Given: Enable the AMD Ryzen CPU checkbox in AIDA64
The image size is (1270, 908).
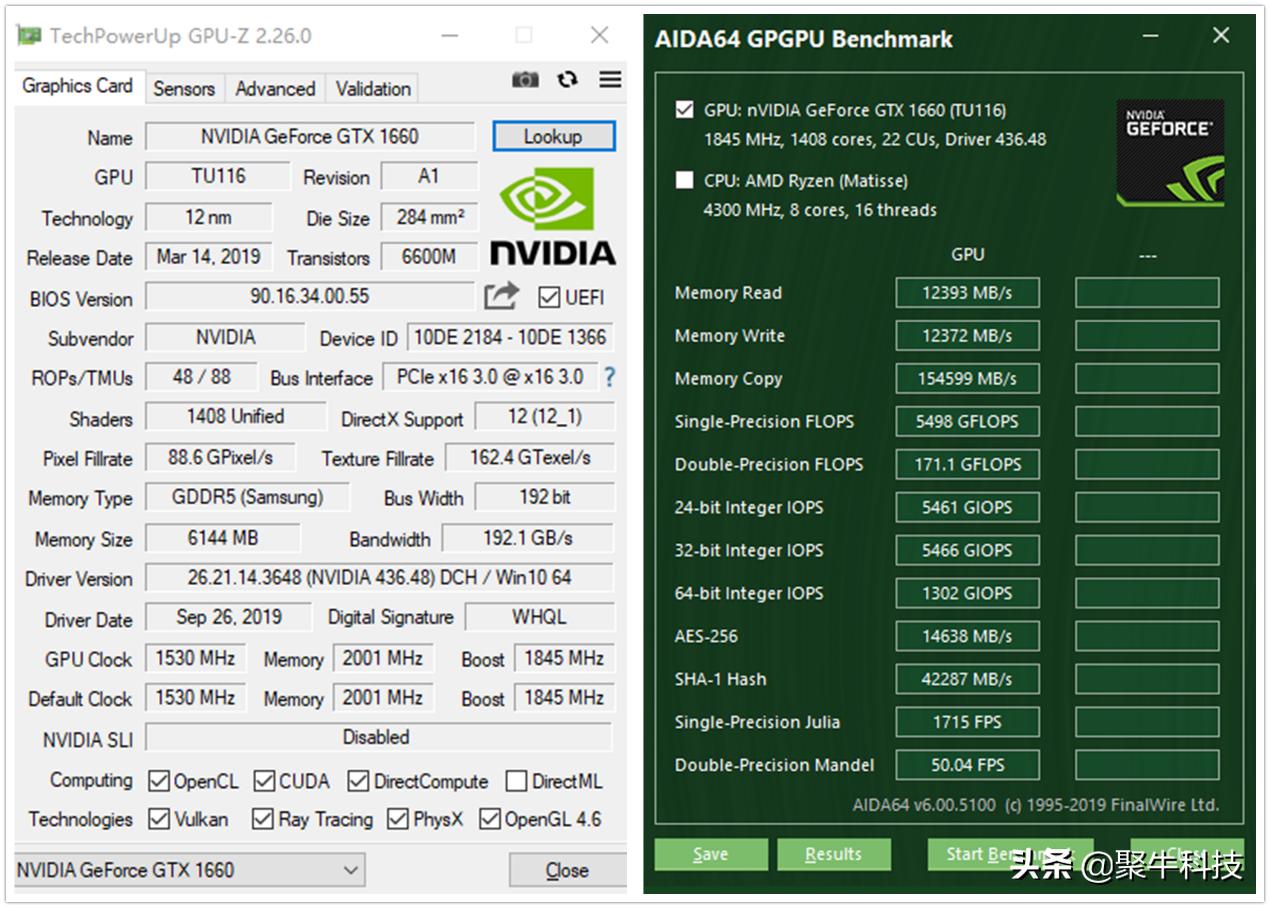Looking at the screenshot, I should (684, 181).
